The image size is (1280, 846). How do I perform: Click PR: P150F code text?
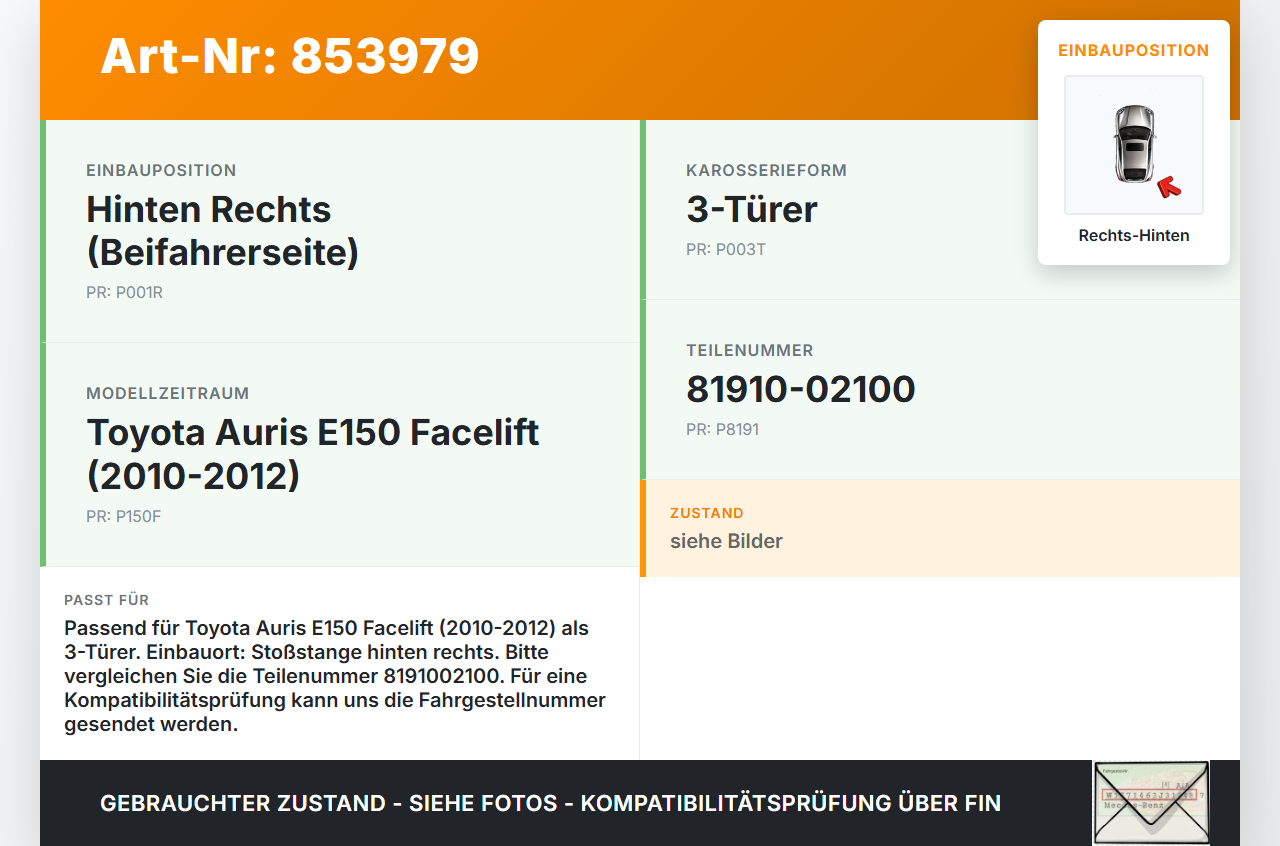[123, 517]
